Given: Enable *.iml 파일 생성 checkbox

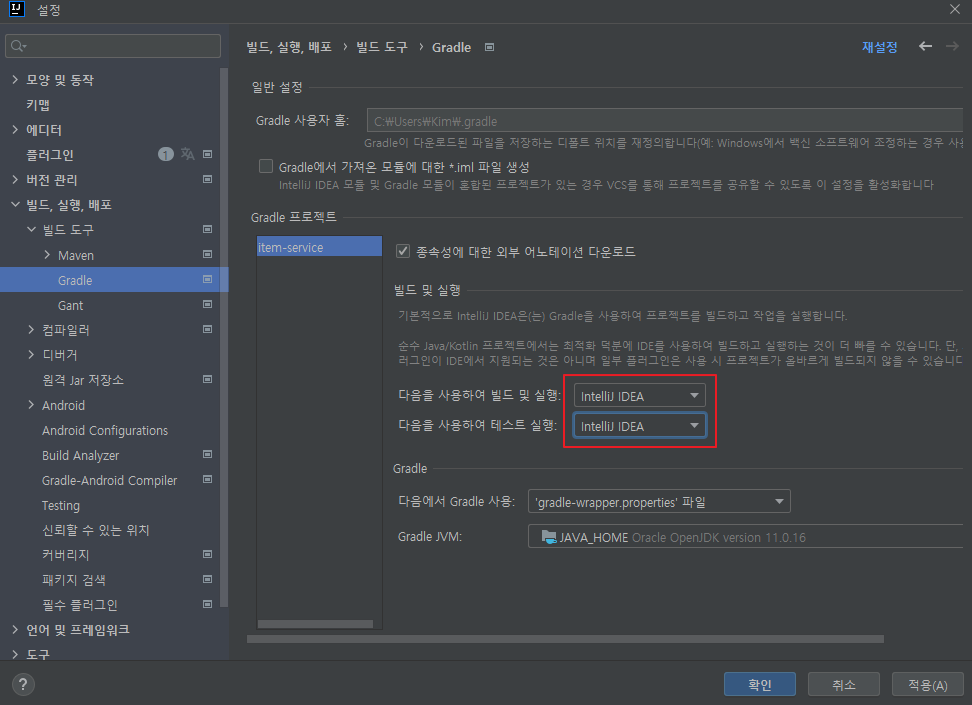Looking at the screenshot, I should coord(266,166).
